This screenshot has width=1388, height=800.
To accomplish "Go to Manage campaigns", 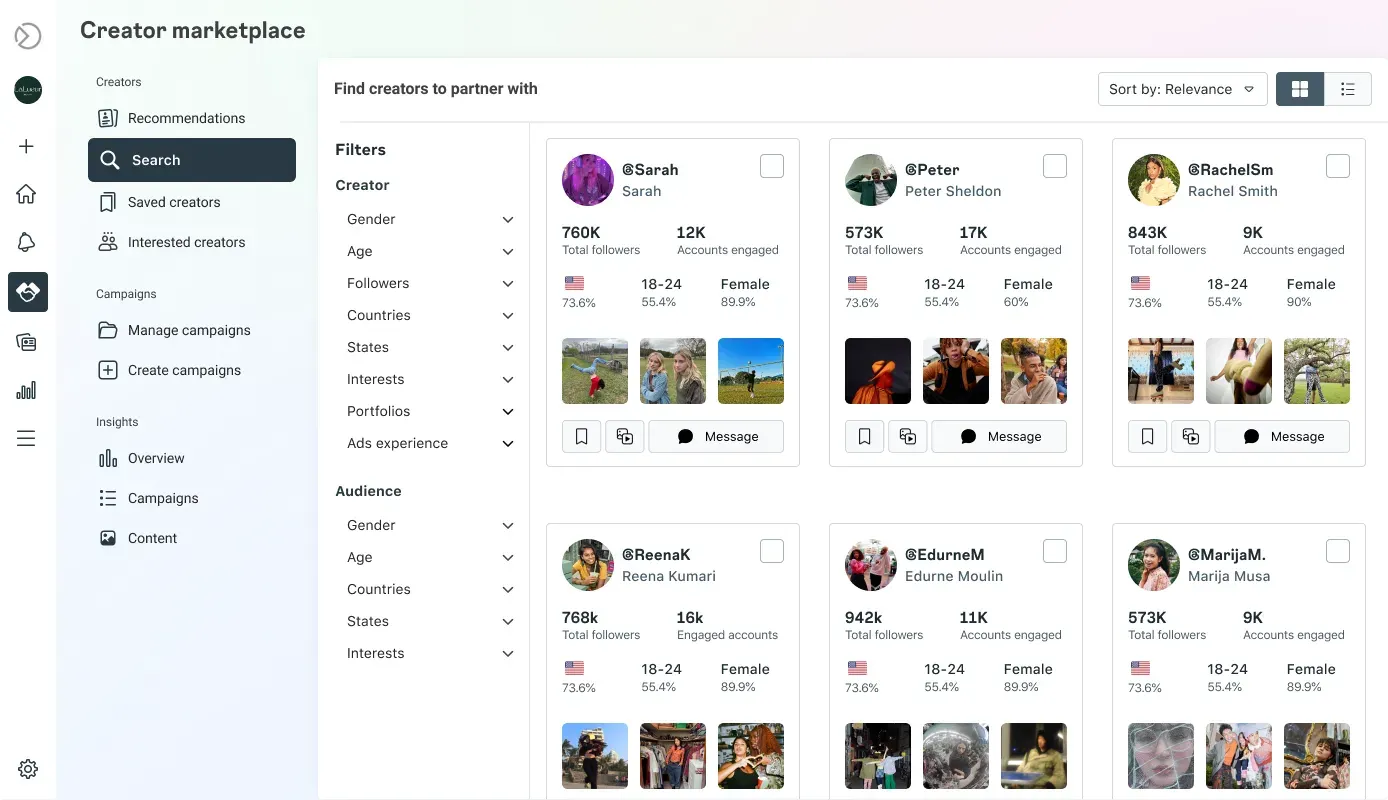I will pos(188,330).
